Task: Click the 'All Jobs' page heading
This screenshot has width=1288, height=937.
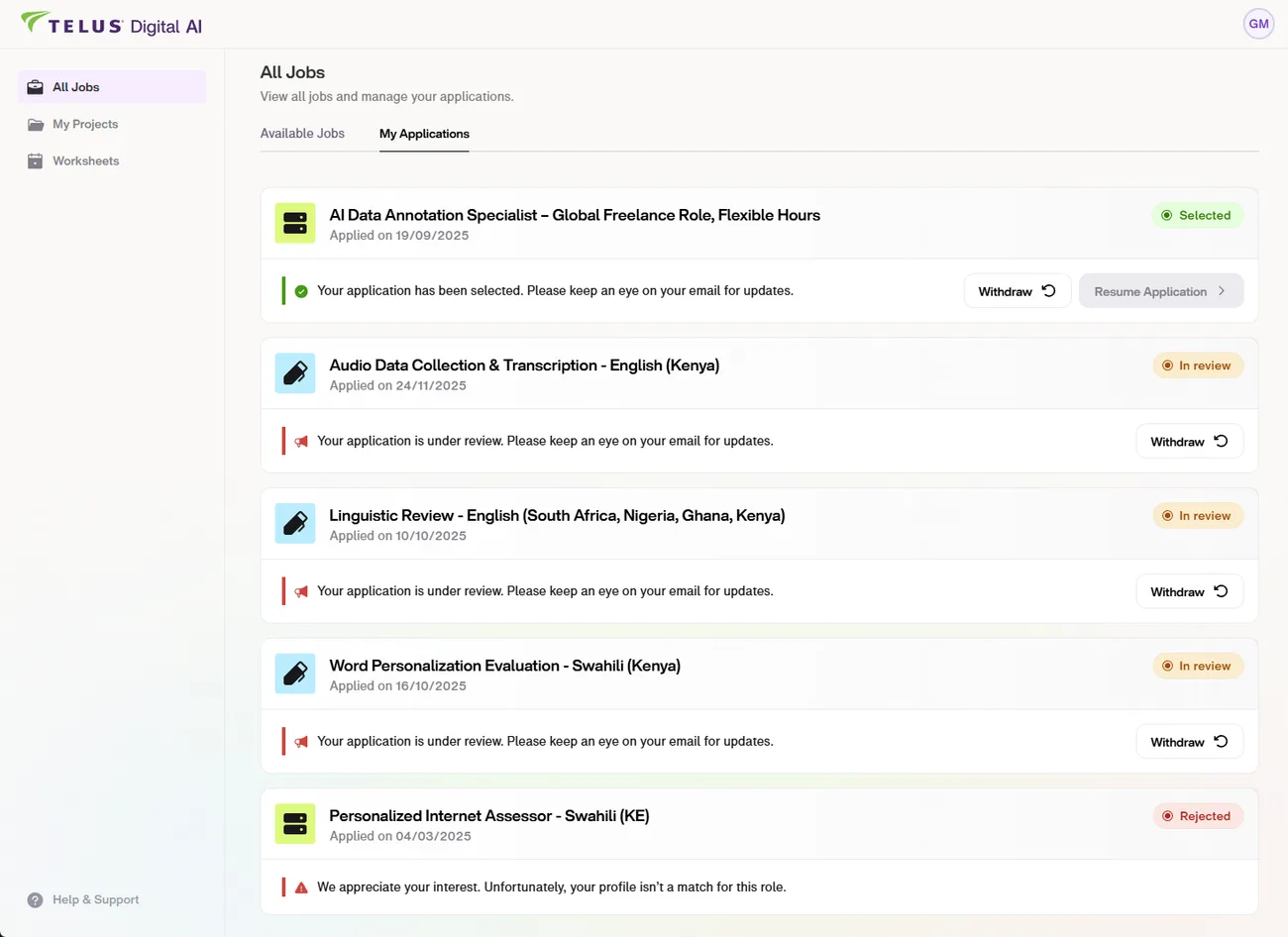Action: pos(292,72)
